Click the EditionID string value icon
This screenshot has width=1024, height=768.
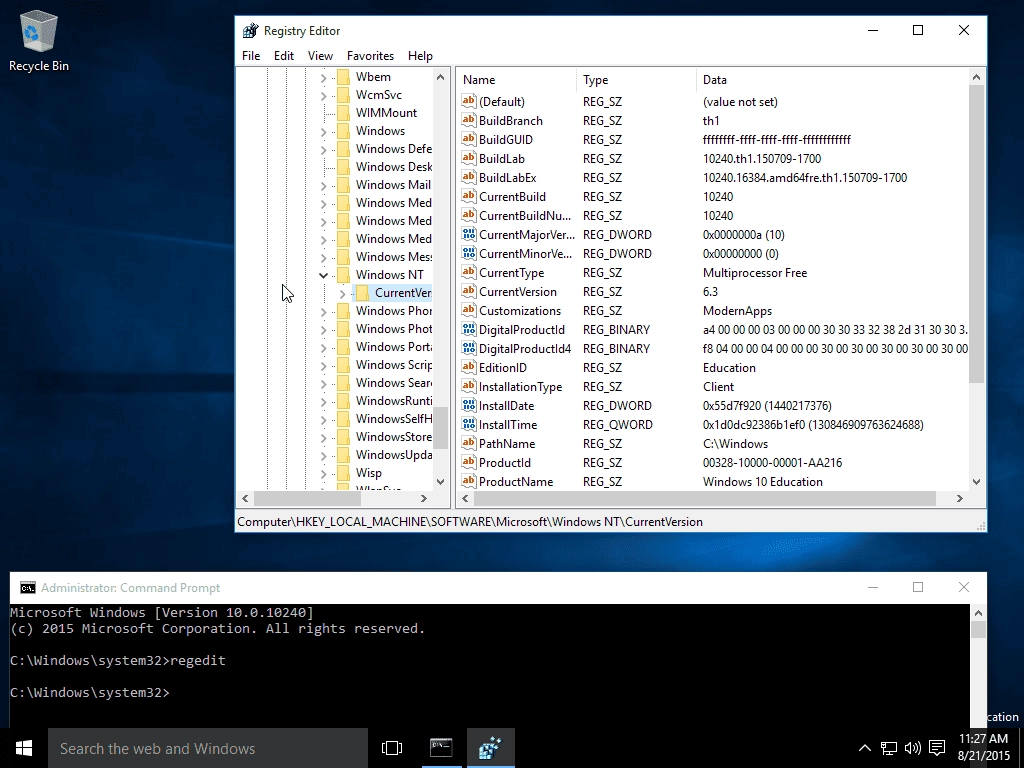[468, 367]
